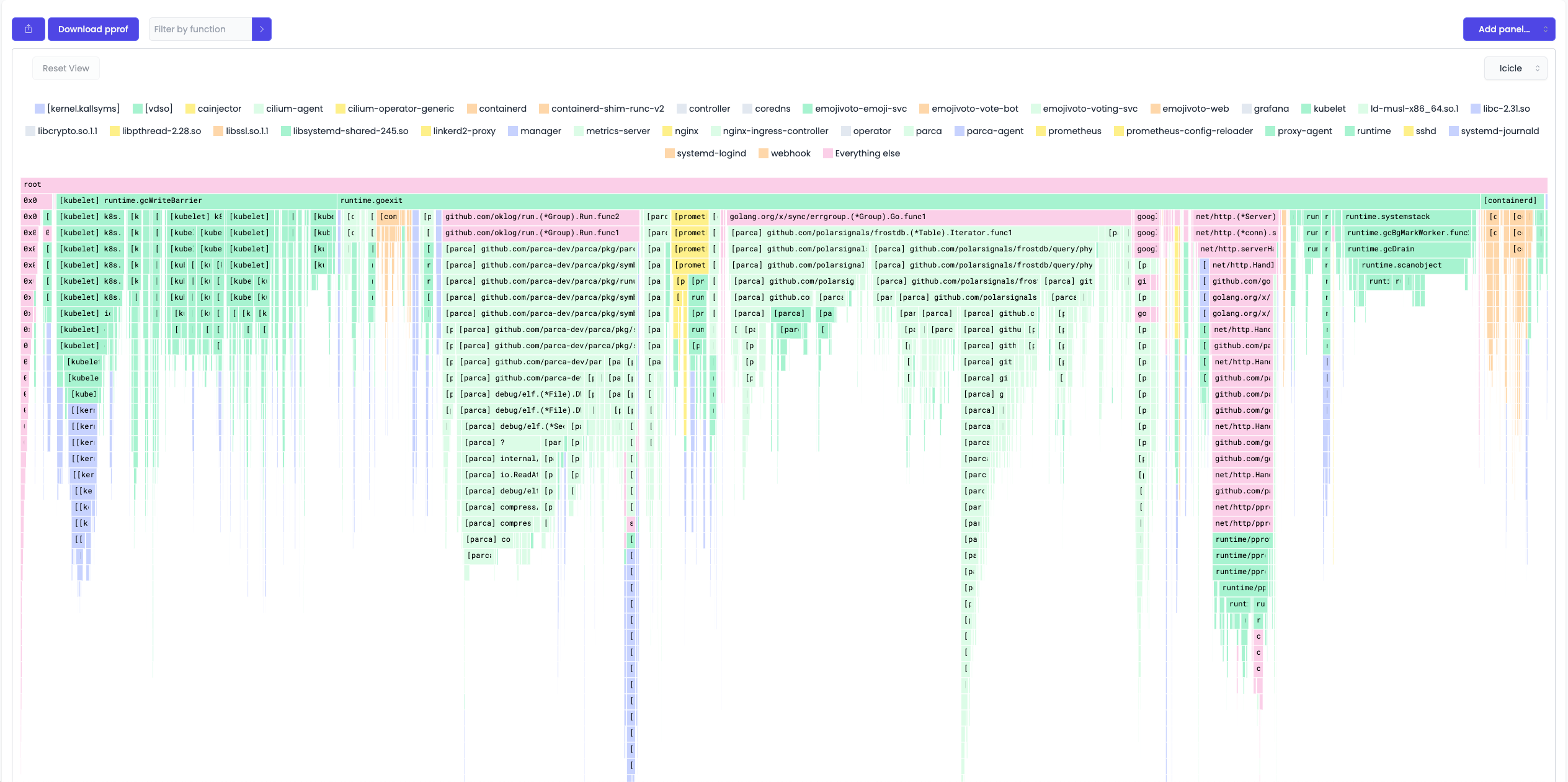Viewport: 1568px width, 782px height.
Task: Click the net/http.serverHandler node
Action: (1236, 249)
